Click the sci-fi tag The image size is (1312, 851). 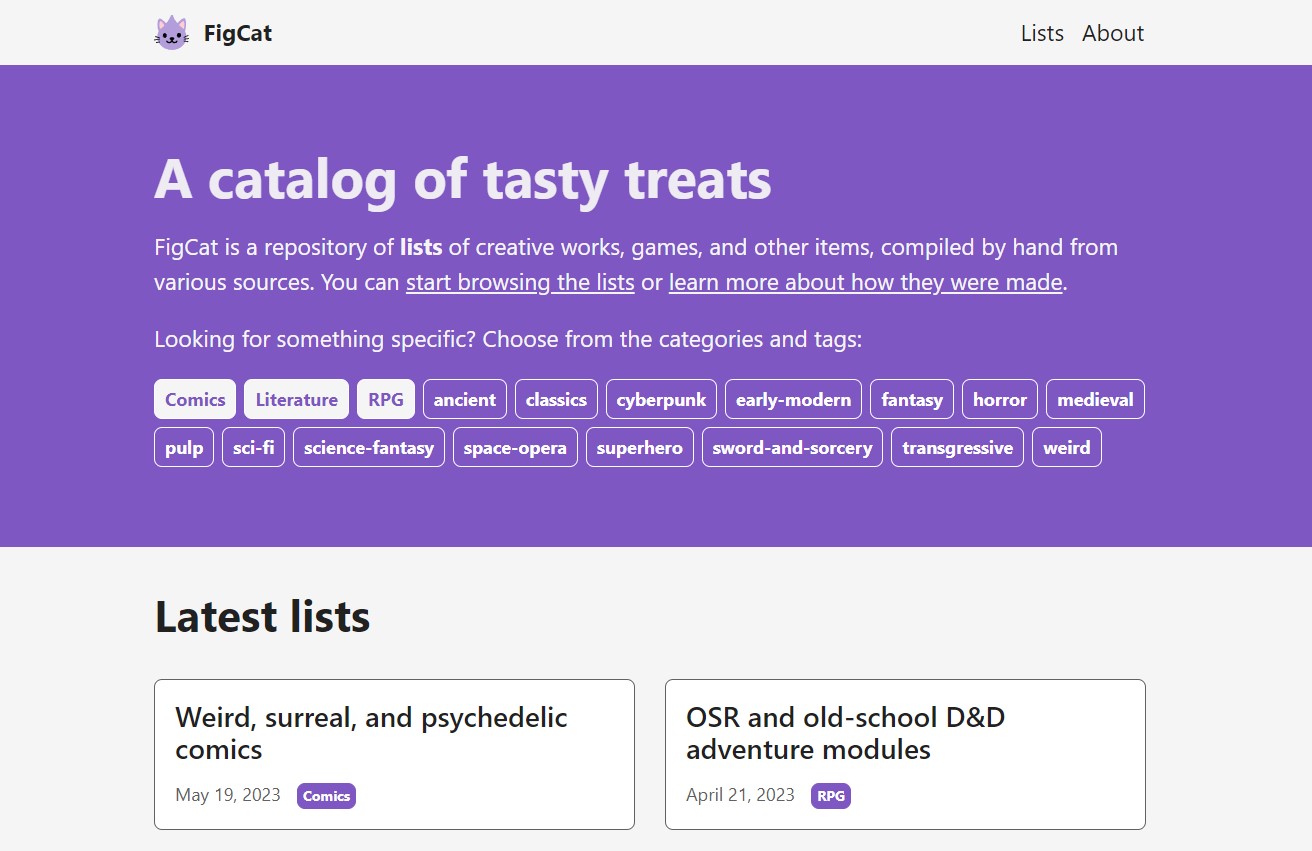[253, 447]
